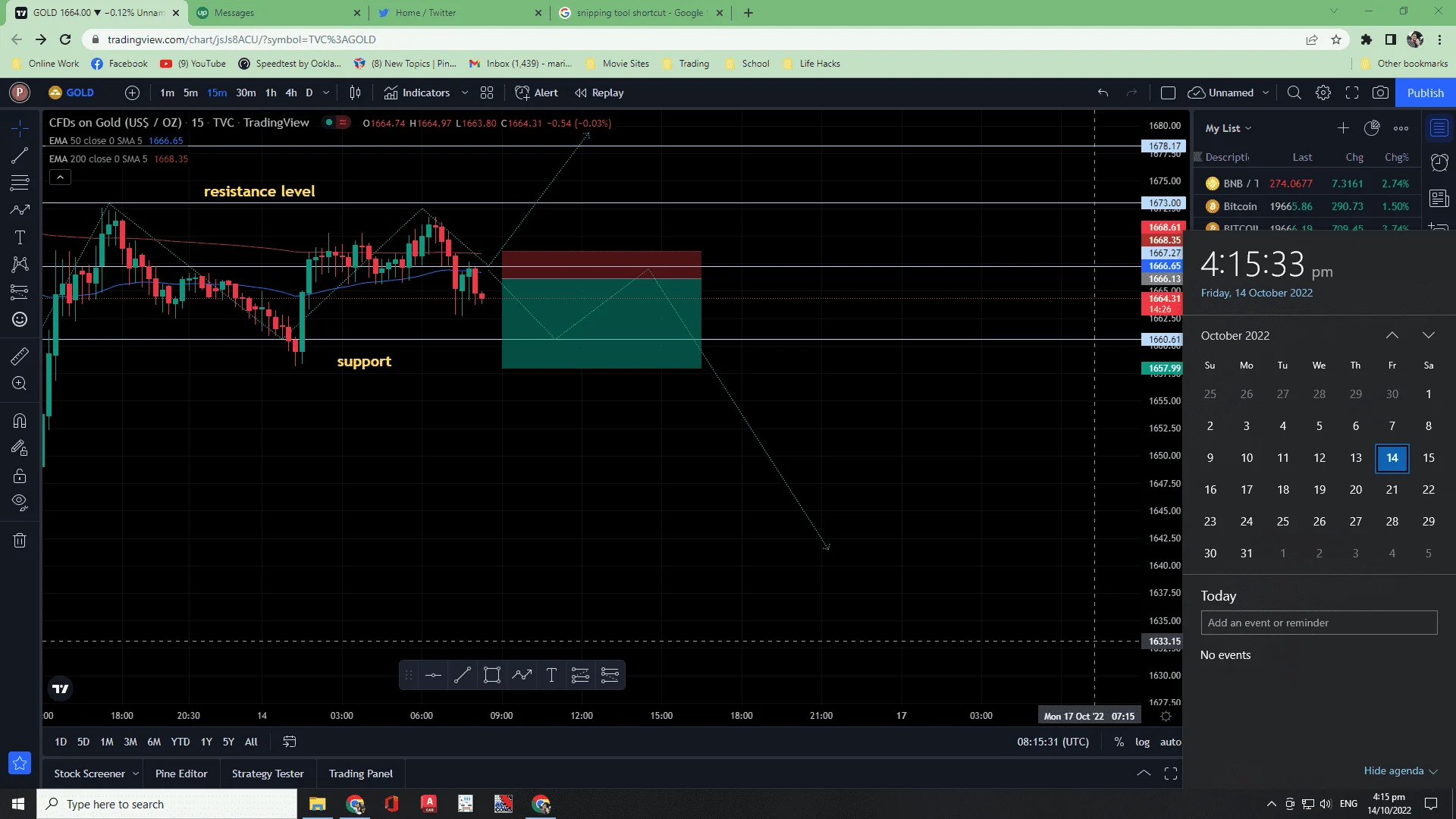Switch to 4h timeframe
The image size is (1456, 819).
(291, 93)
